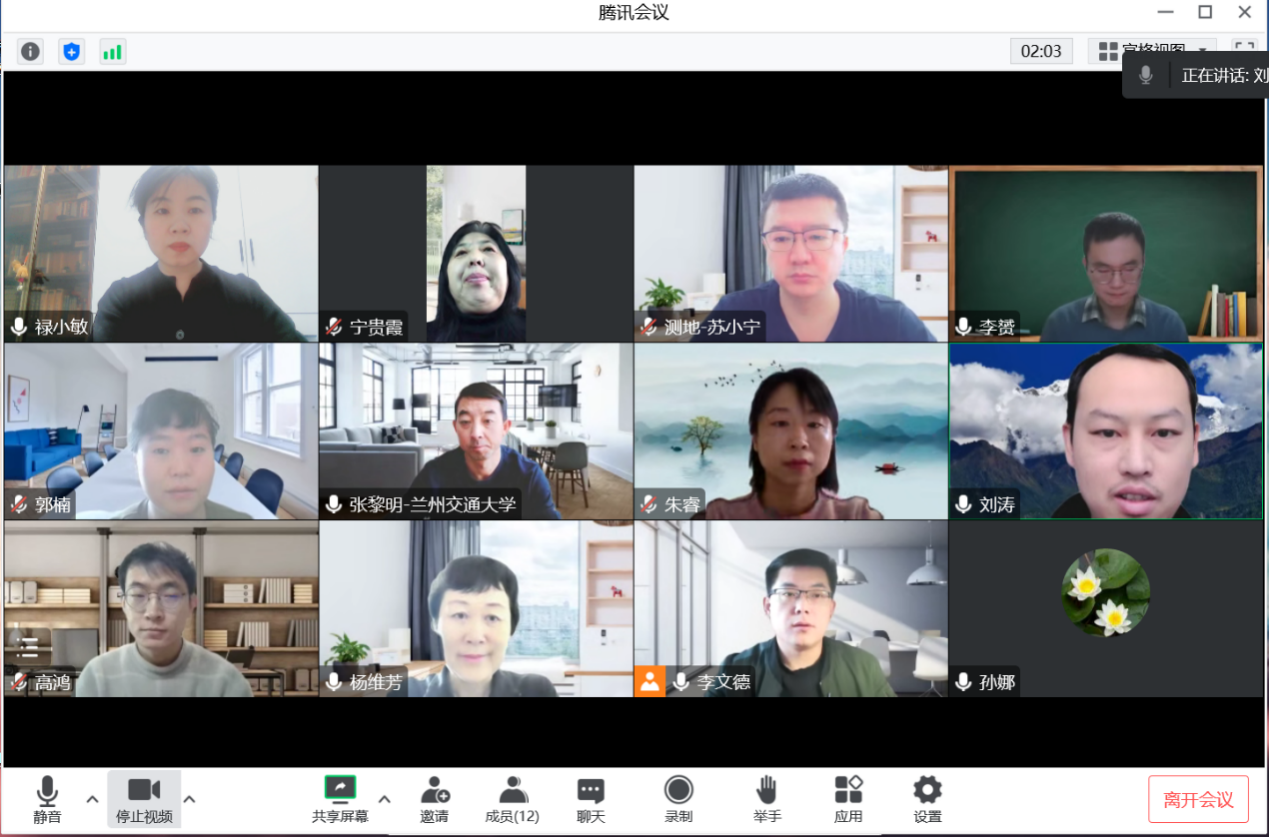This screenshot has width=1269, height=837.
Task: Expand share options arrow beside 共享屏幕
Action: click(384, 799)
